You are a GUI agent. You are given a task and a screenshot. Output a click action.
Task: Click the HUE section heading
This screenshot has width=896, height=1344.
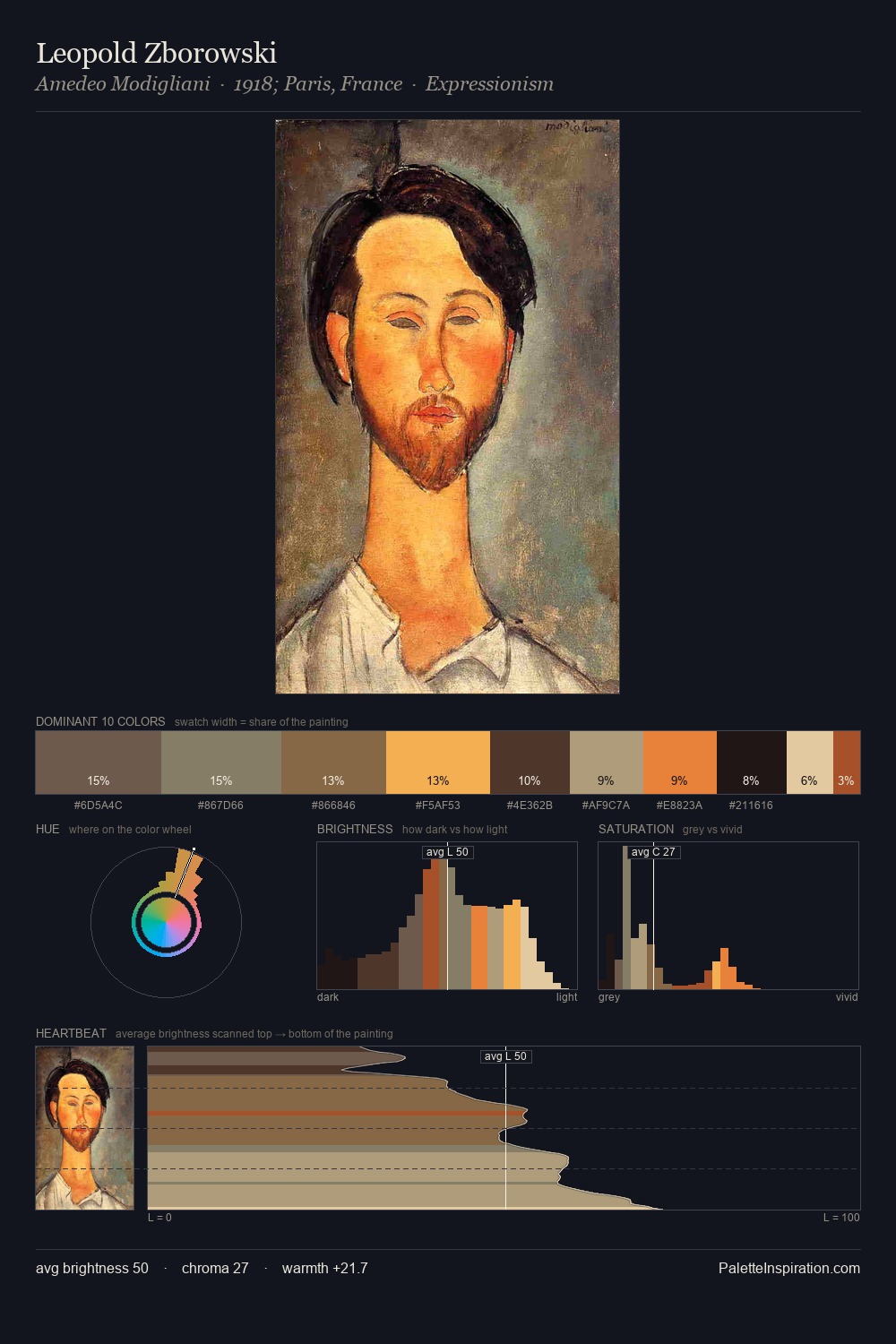[47, 829]
